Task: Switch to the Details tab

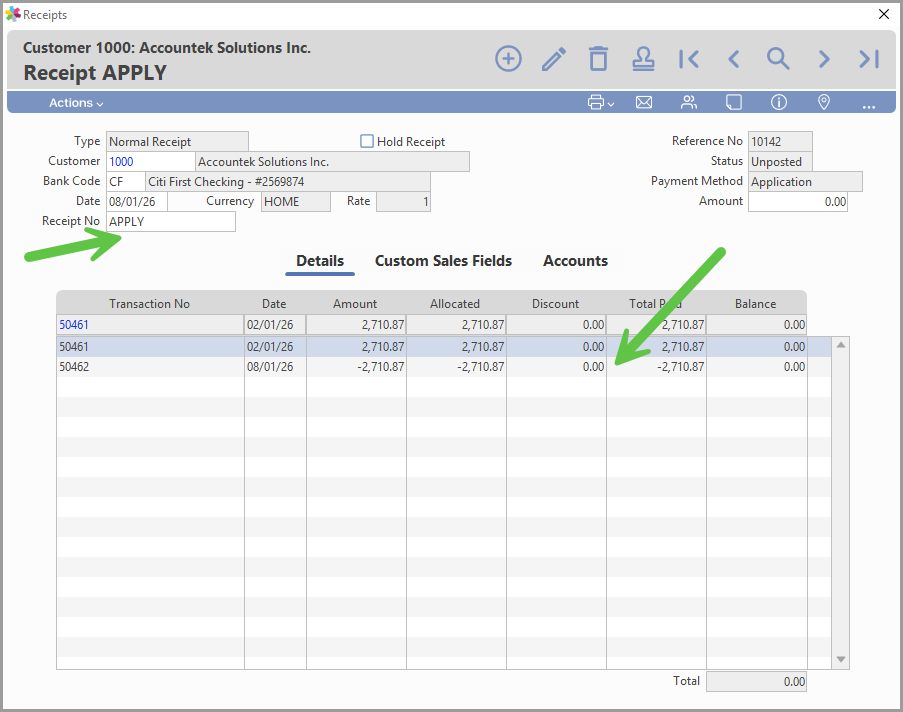Action: [320, 261]
